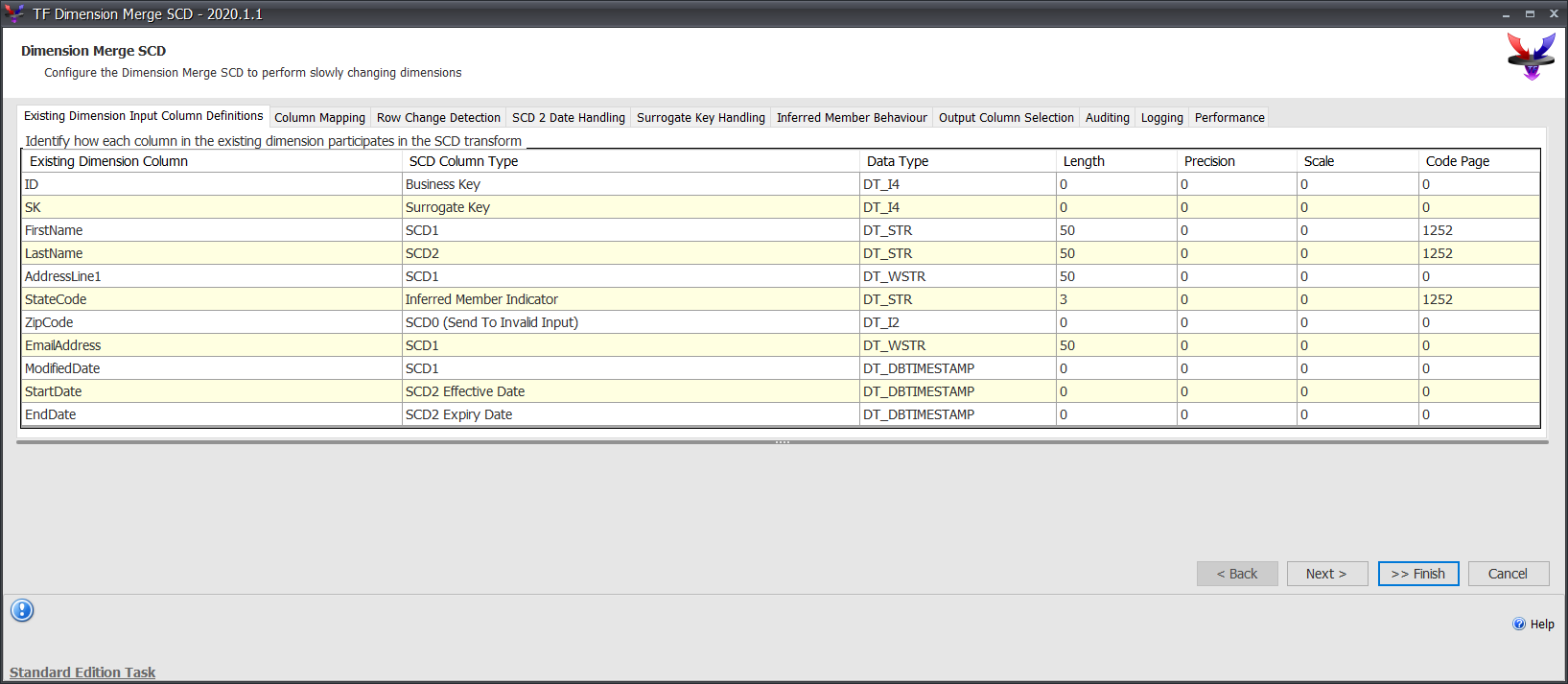The height and width of the screenshot is (684, 1568).
Task: Click the Scale column header
Action: (x=1358, y=161)
